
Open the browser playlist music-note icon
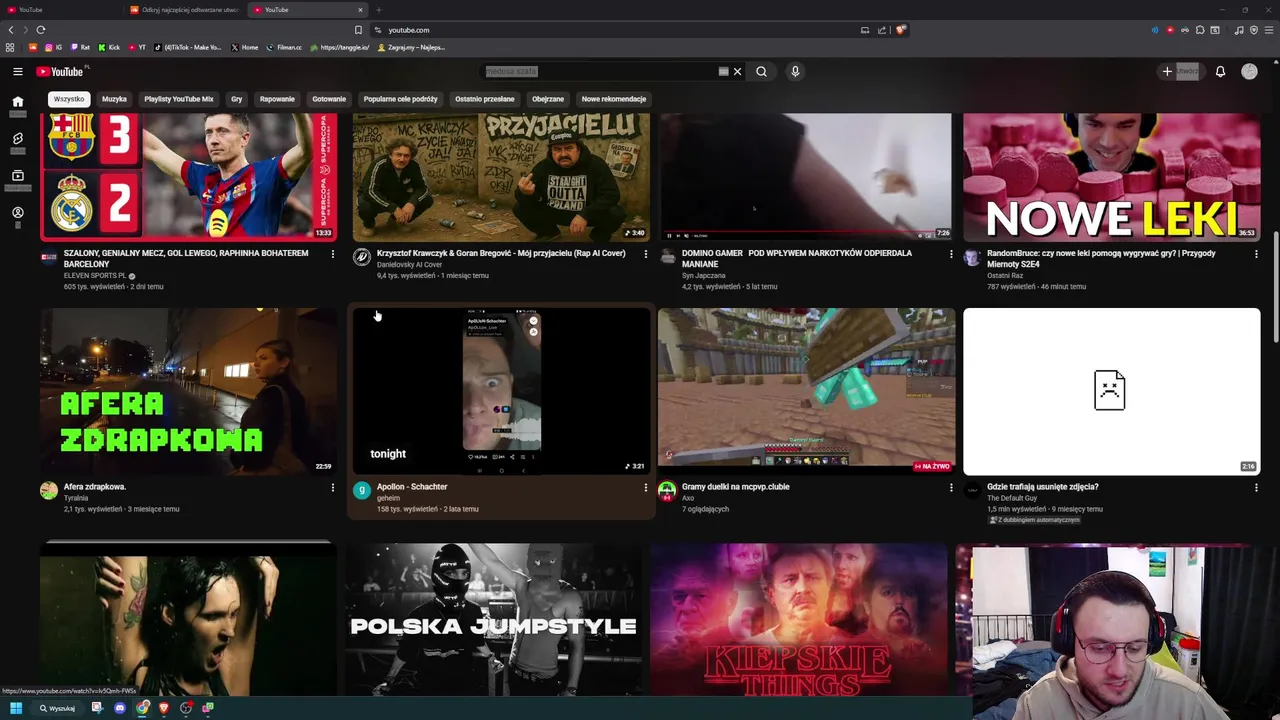(x=1239, y=30)
